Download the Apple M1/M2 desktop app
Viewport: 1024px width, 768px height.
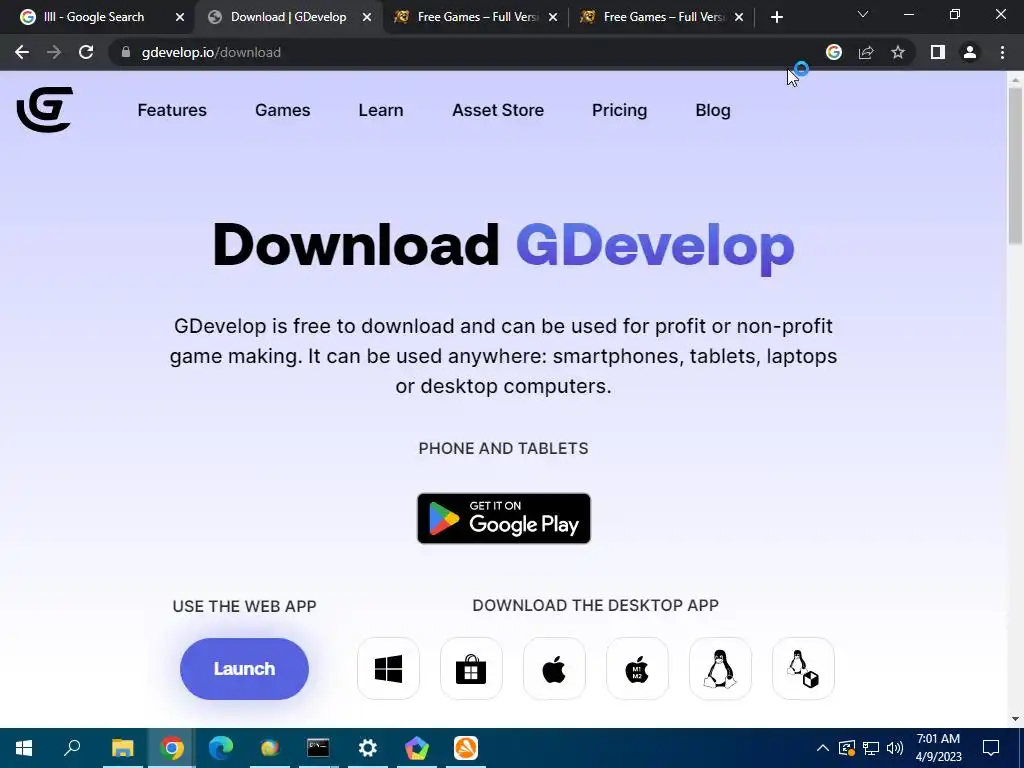637,669
